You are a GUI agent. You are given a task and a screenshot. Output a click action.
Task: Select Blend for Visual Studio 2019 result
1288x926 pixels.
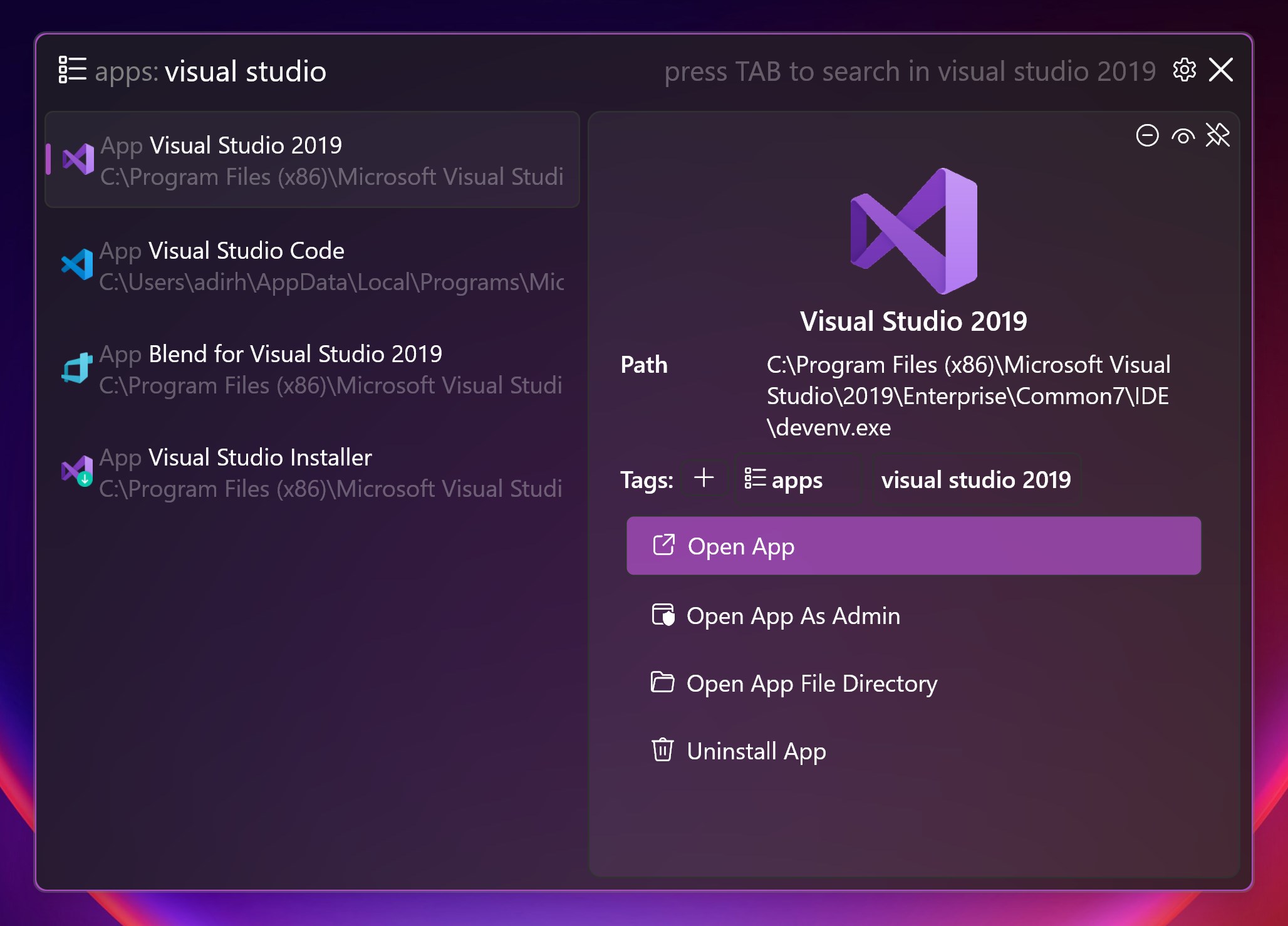pyautogui.click(x=312, y=369)
